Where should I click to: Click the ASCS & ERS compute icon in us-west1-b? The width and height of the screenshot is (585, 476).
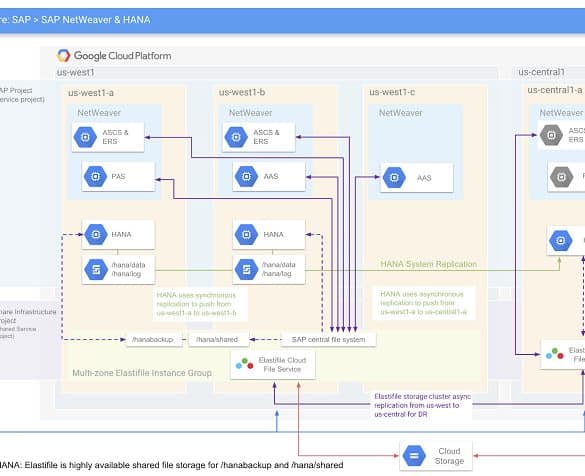click(x=236, y=137)
